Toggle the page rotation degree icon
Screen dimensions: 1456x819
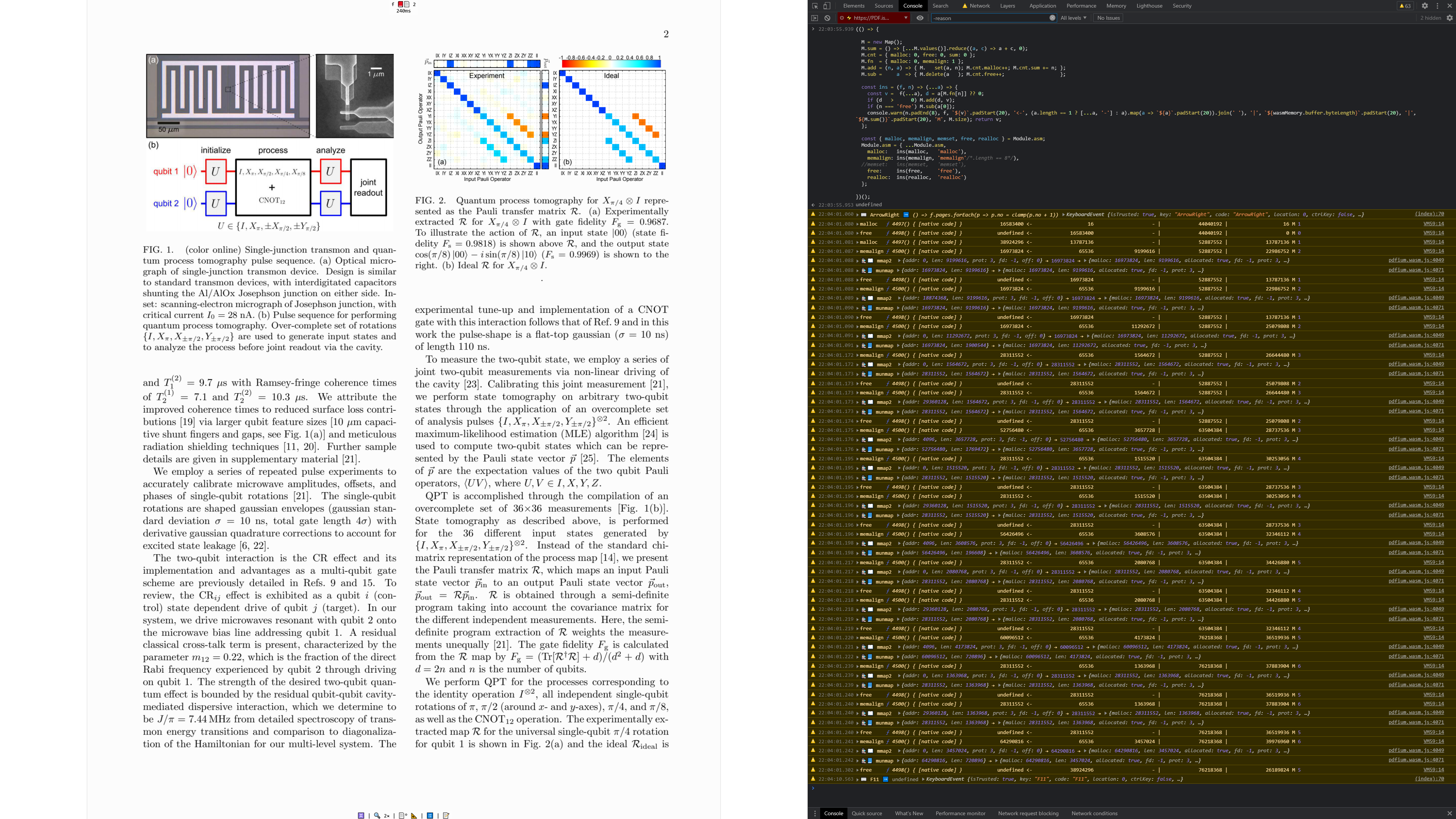402,815
